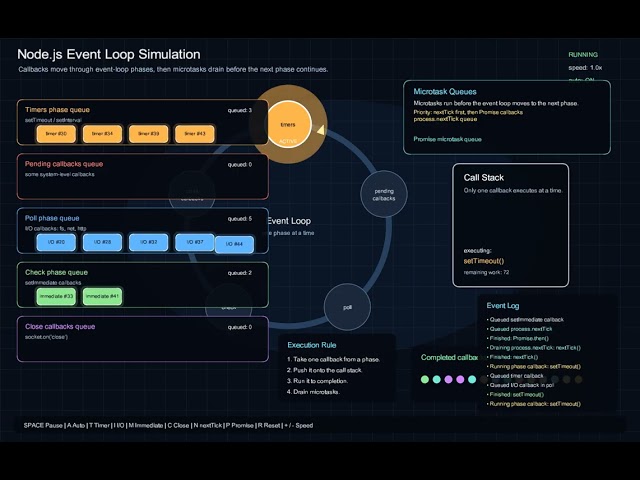Click log entry Queued timer callback
Screen dimensions: 640x480
click(515, 376)
